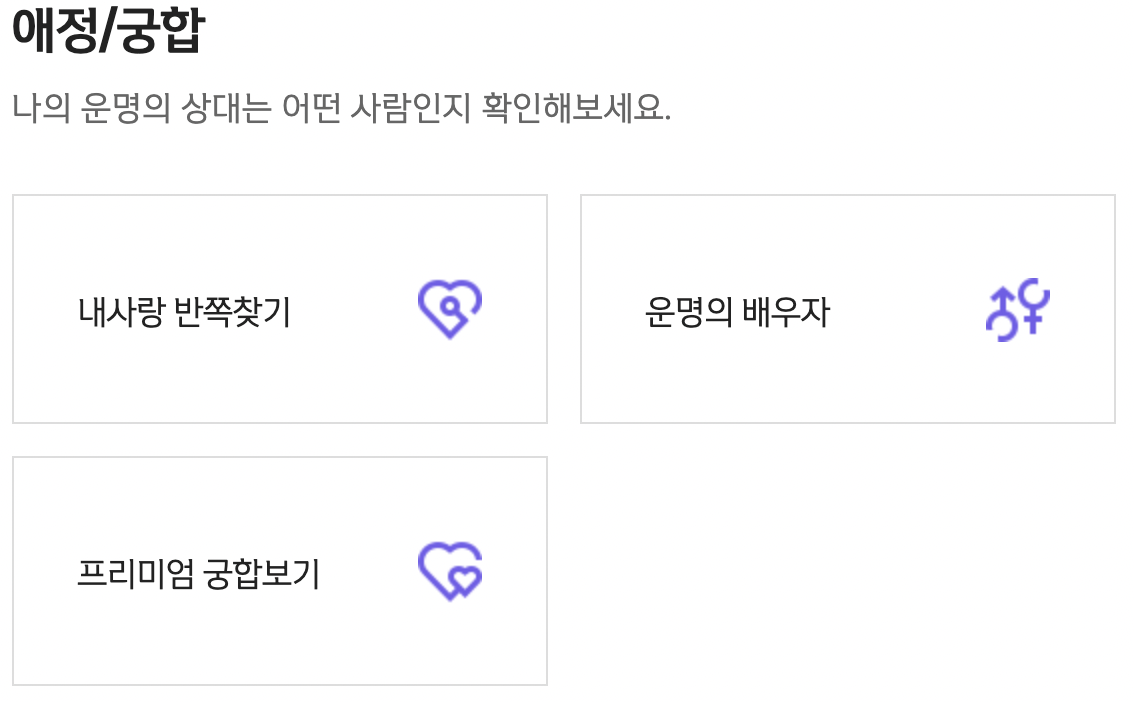1134x702 pixels.
Task: Select the overlapping hearts icon on premium card
Action: (x=449, y=572)
